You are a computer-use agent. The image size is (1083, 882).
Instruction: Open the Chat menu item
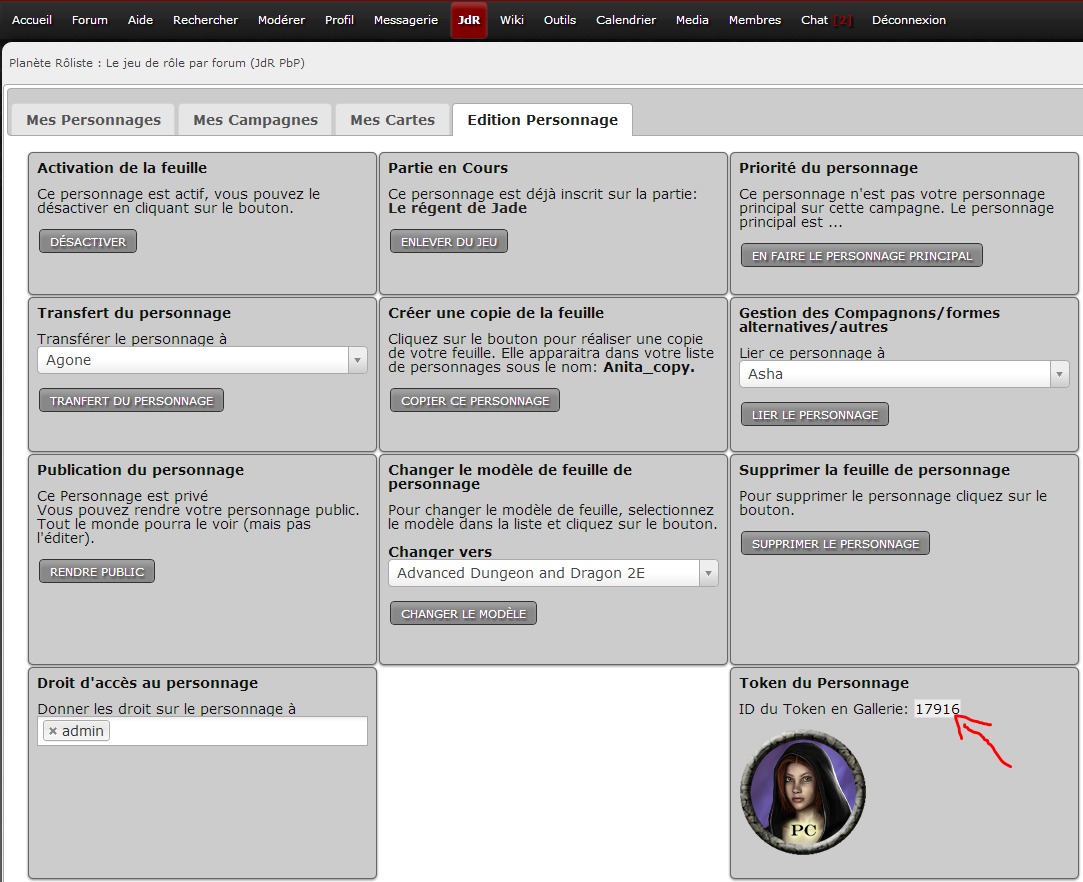pos(825,20)
